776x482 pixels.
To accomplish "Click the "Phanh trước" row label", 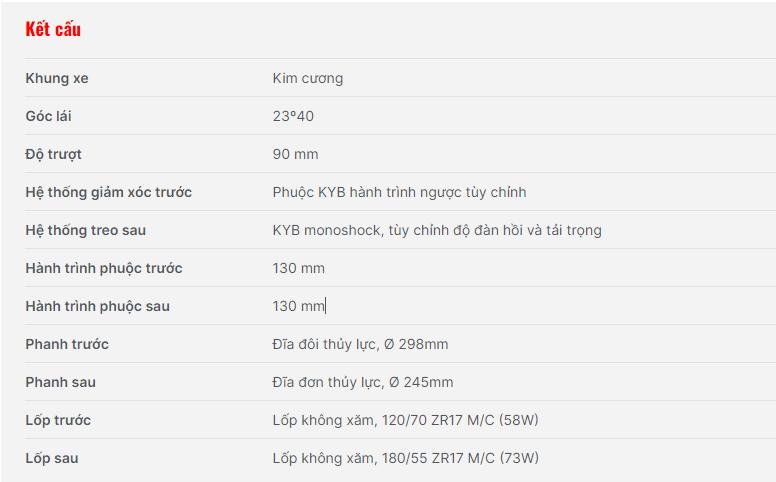I will coord(67,344).
